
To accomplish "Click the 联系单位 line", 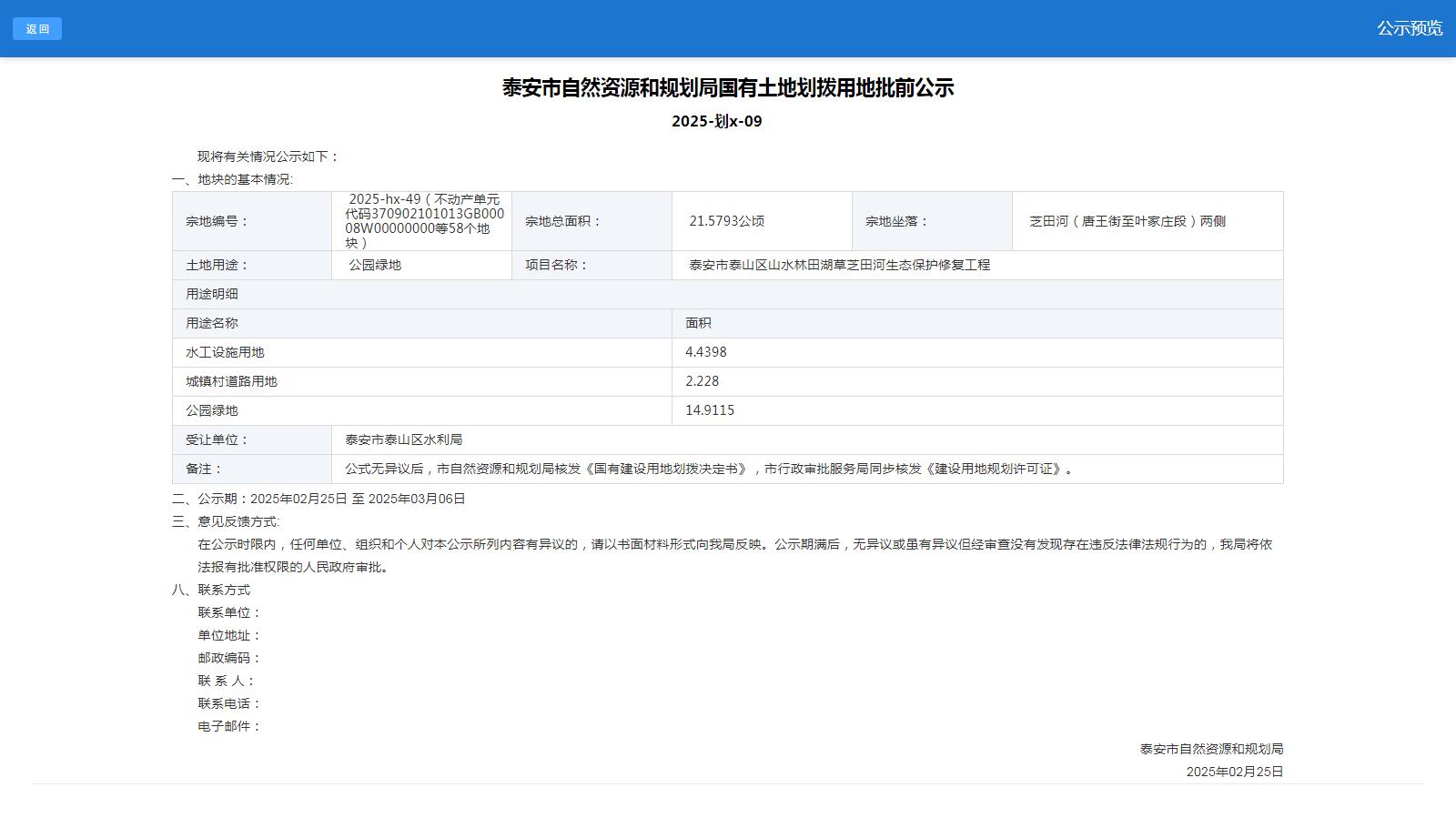I will tap(229, 612).
